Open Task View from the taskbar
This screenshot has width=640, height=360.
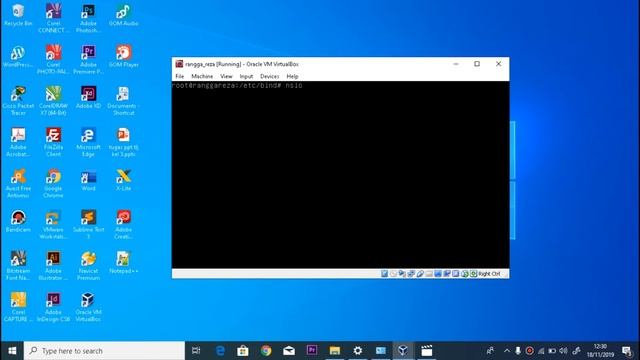pyautogui.click(x=196, y=351)
